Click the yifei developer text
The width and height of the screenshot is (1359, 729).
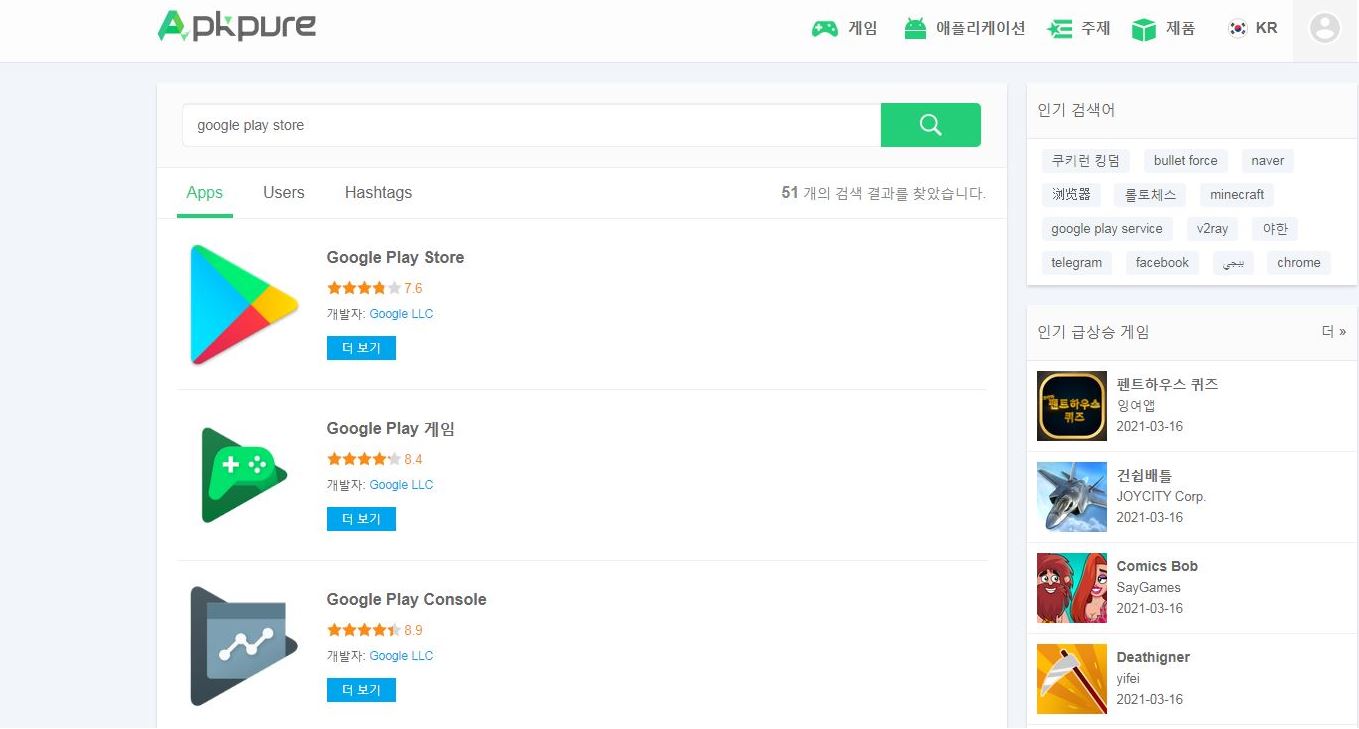pos(1128,678)
